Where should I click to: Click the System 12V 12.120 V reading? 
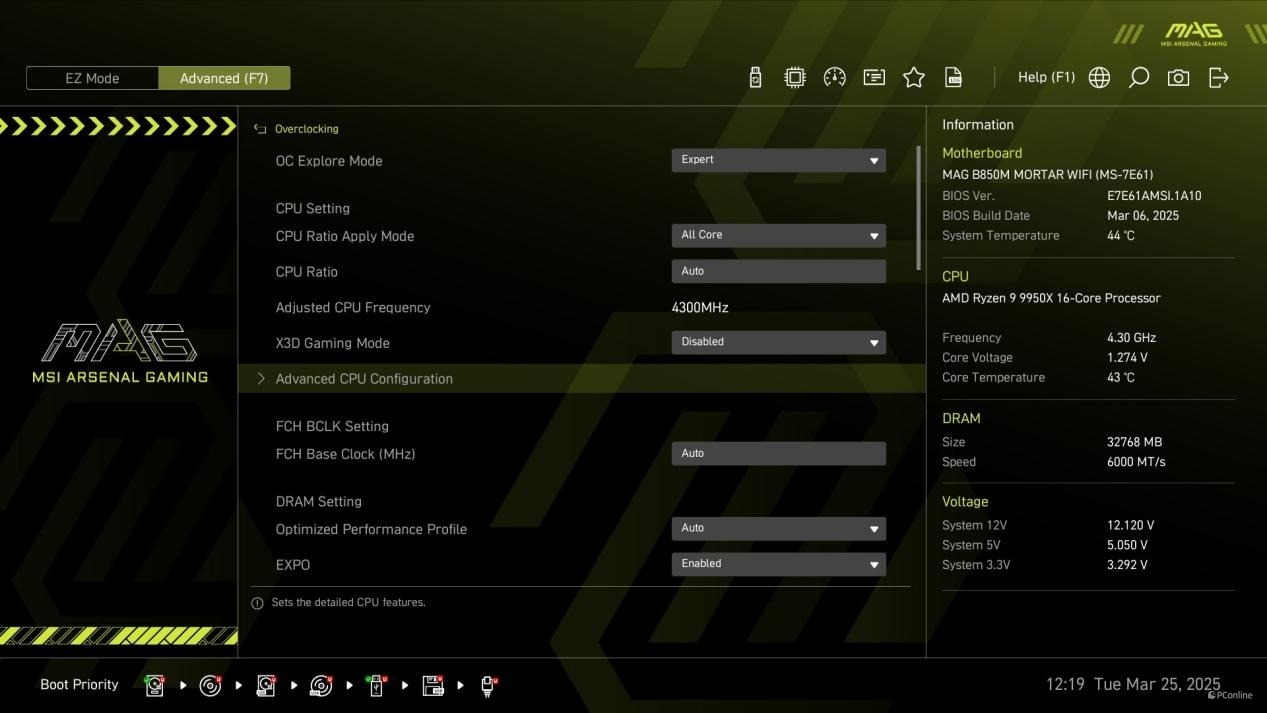1130,525
